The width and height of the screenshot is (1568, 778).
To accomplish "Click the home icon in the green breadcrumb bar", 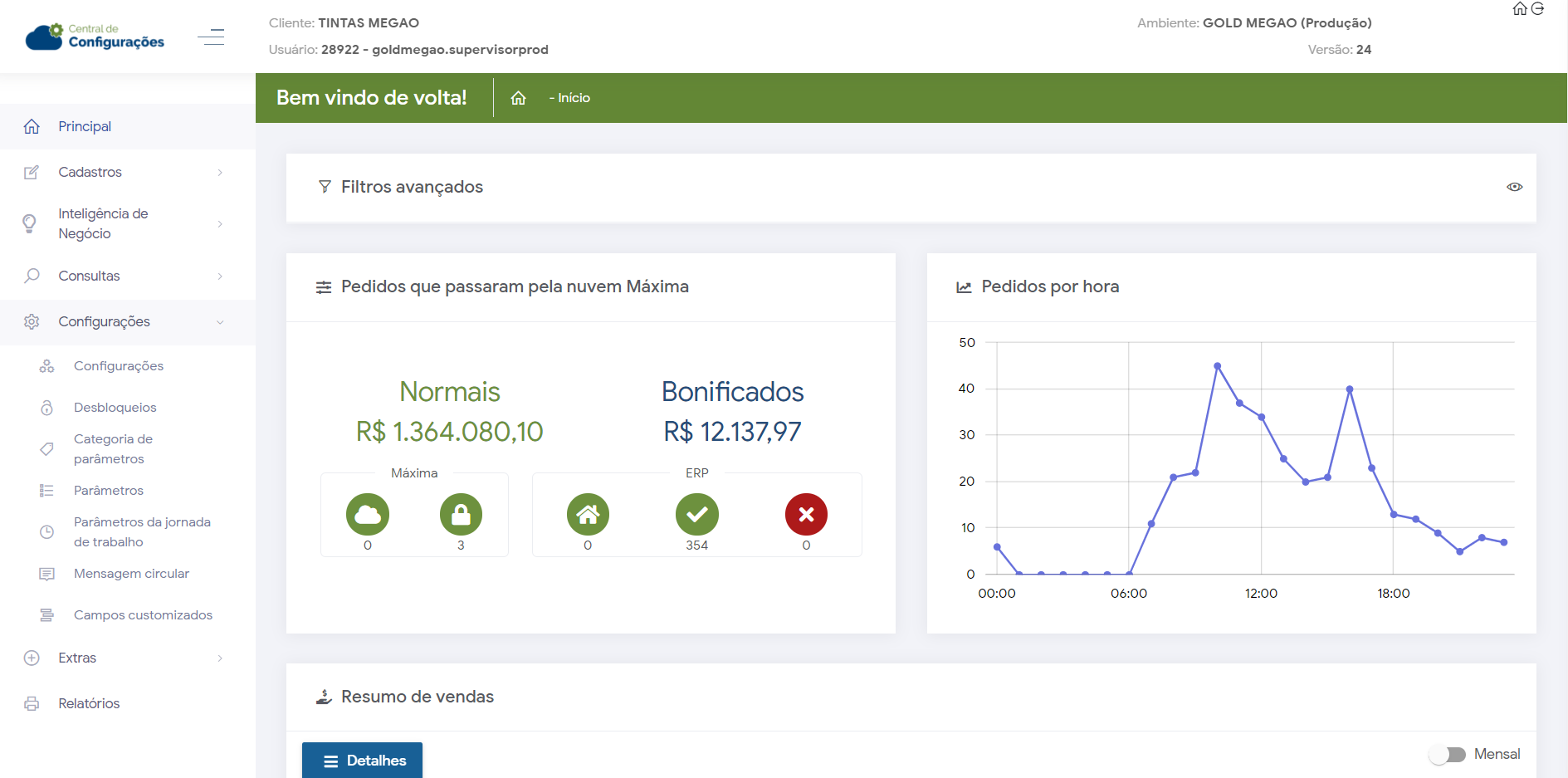I will pyautogui.click(x=519, y=98).
